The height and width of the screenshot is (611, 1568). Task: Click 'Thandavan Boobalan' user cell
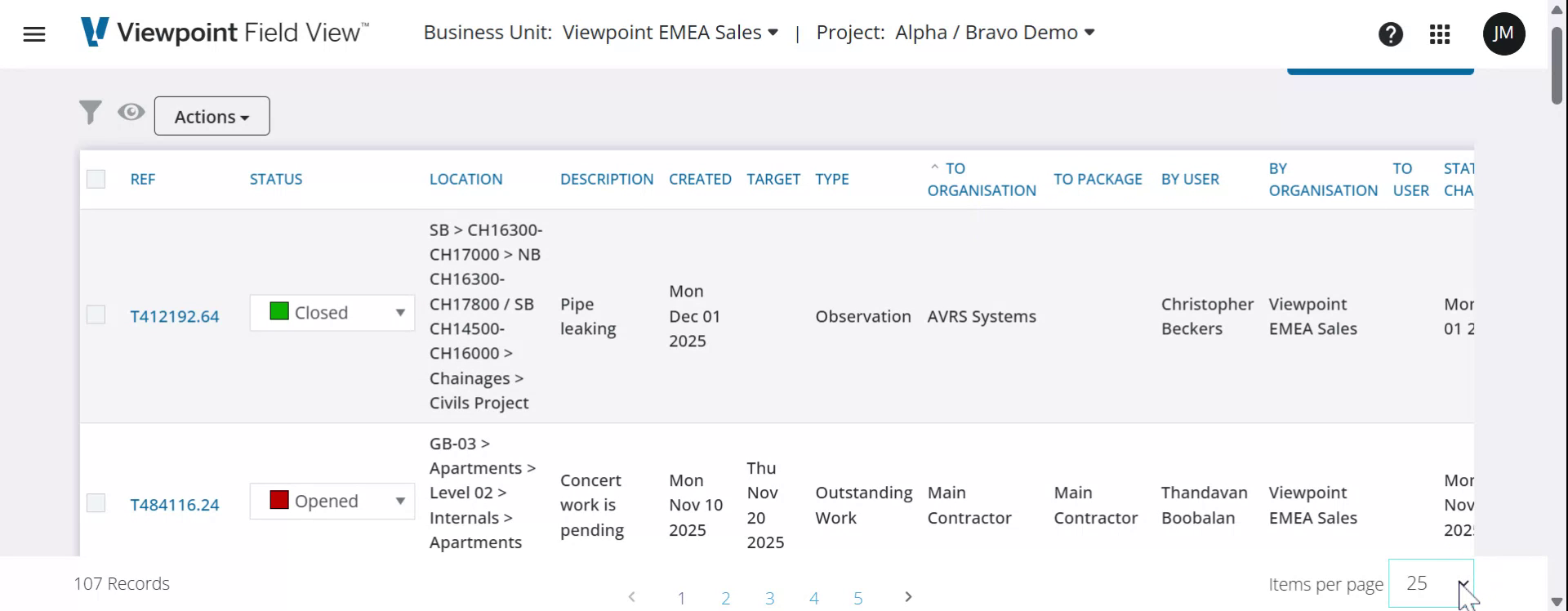(1205, 505)
